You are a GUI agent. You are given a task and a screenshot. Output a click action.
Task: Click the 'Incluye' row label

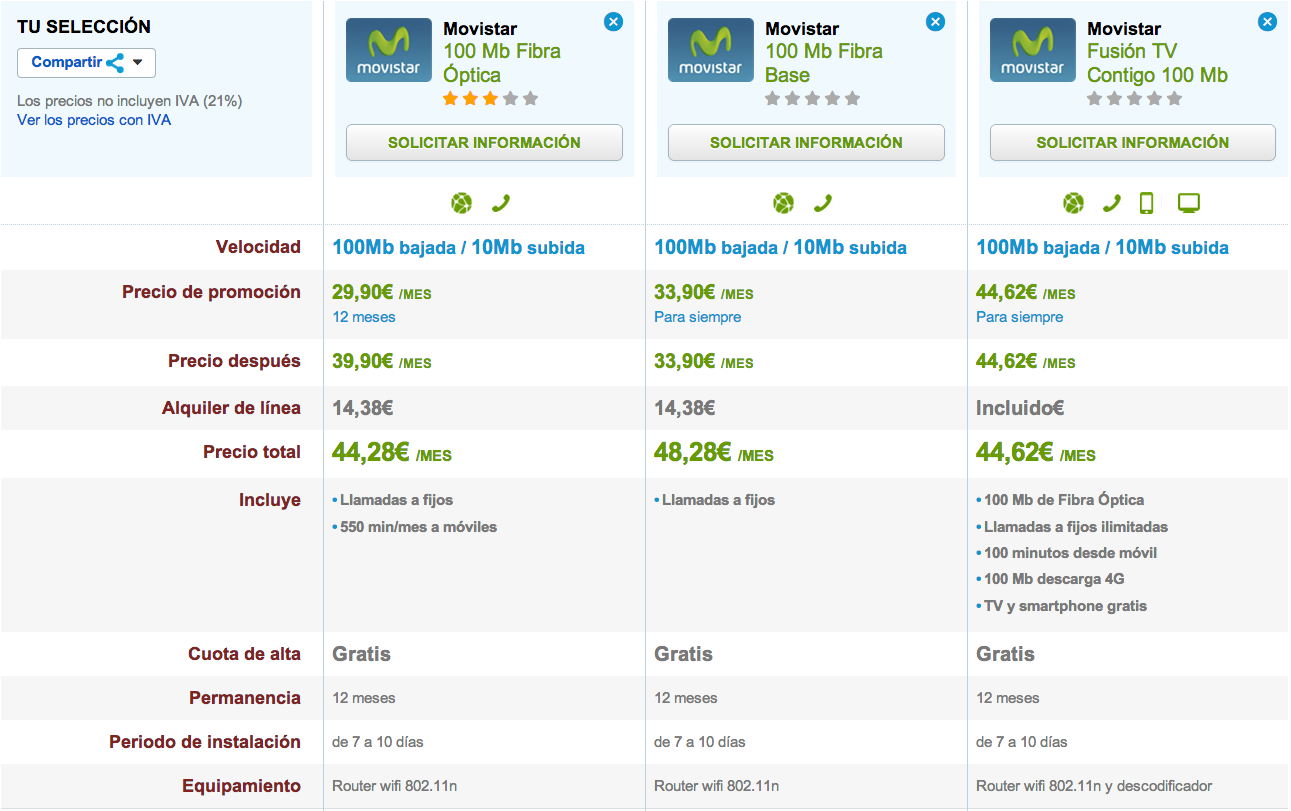coord(270,500)
